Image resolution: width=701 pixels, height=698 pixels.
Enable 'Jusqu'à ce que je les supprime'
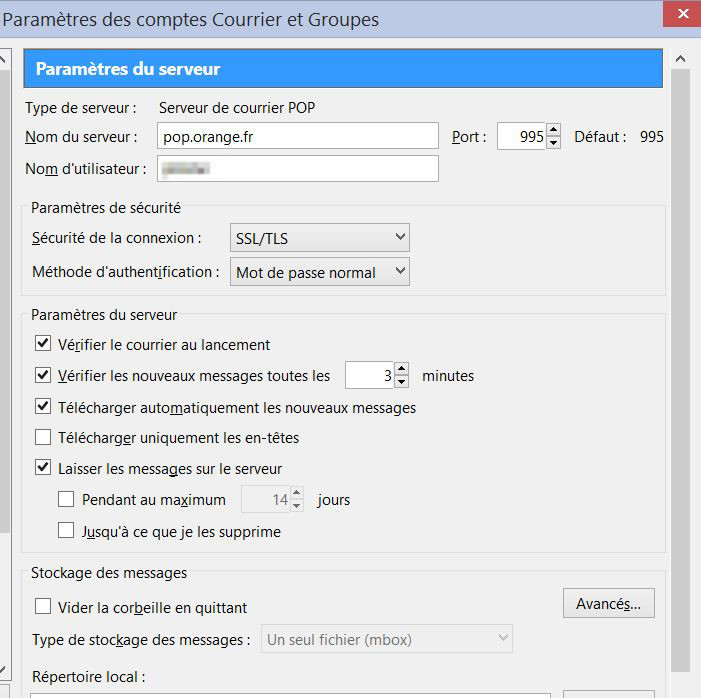click(66, 531)
